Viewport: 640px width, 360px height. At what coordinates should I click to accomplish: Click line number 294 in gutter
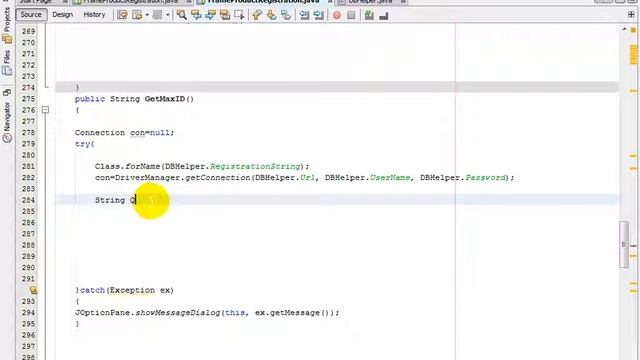29,313
